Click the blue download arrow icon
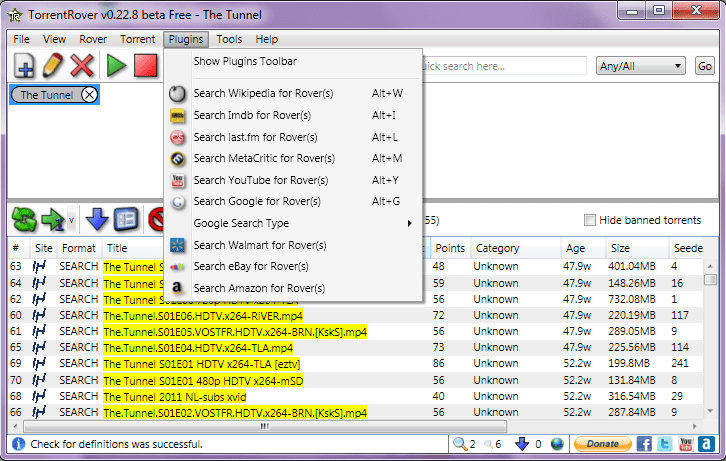Viewport: 726px width, 461px height. coord(97,219)
